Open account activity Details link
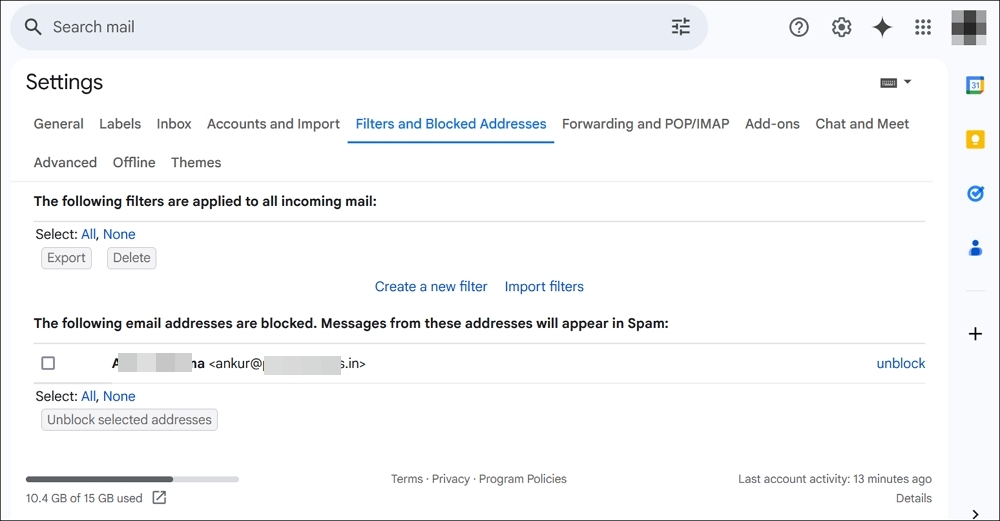 [914, 498]
